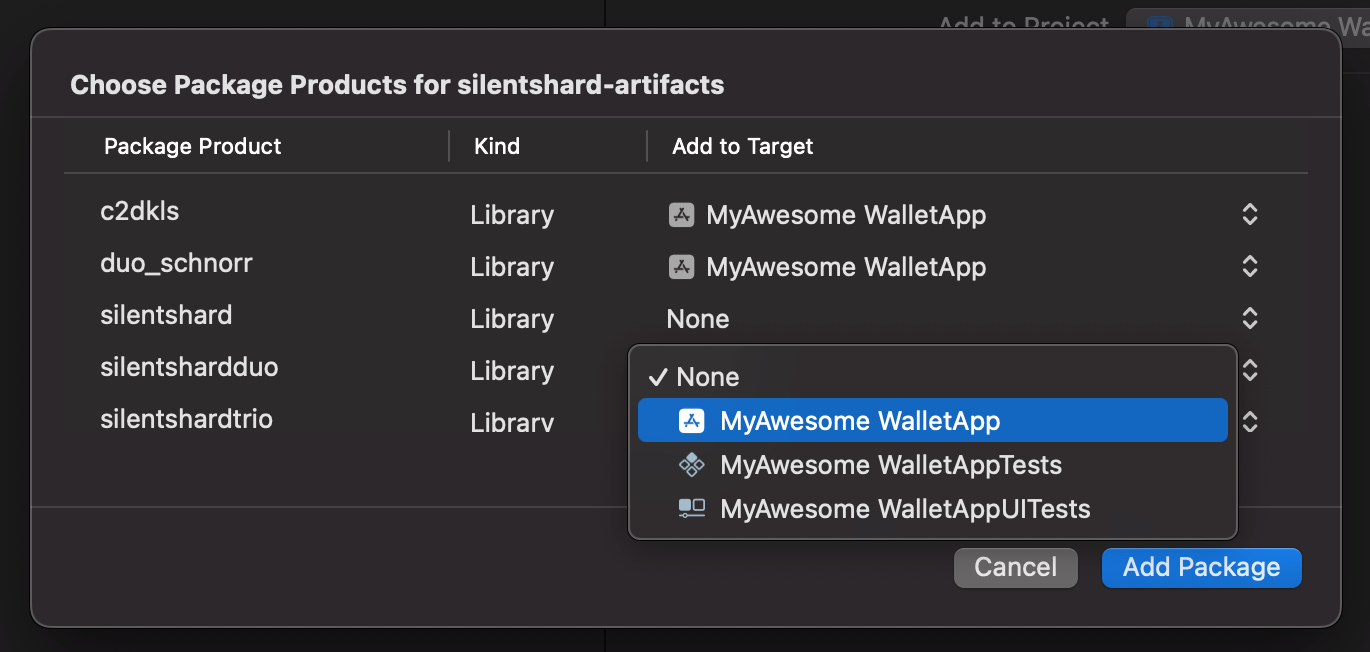Screen dimensions: 1370x652
Task: Select the silentshardduo package product row
Action: point(189,367)
